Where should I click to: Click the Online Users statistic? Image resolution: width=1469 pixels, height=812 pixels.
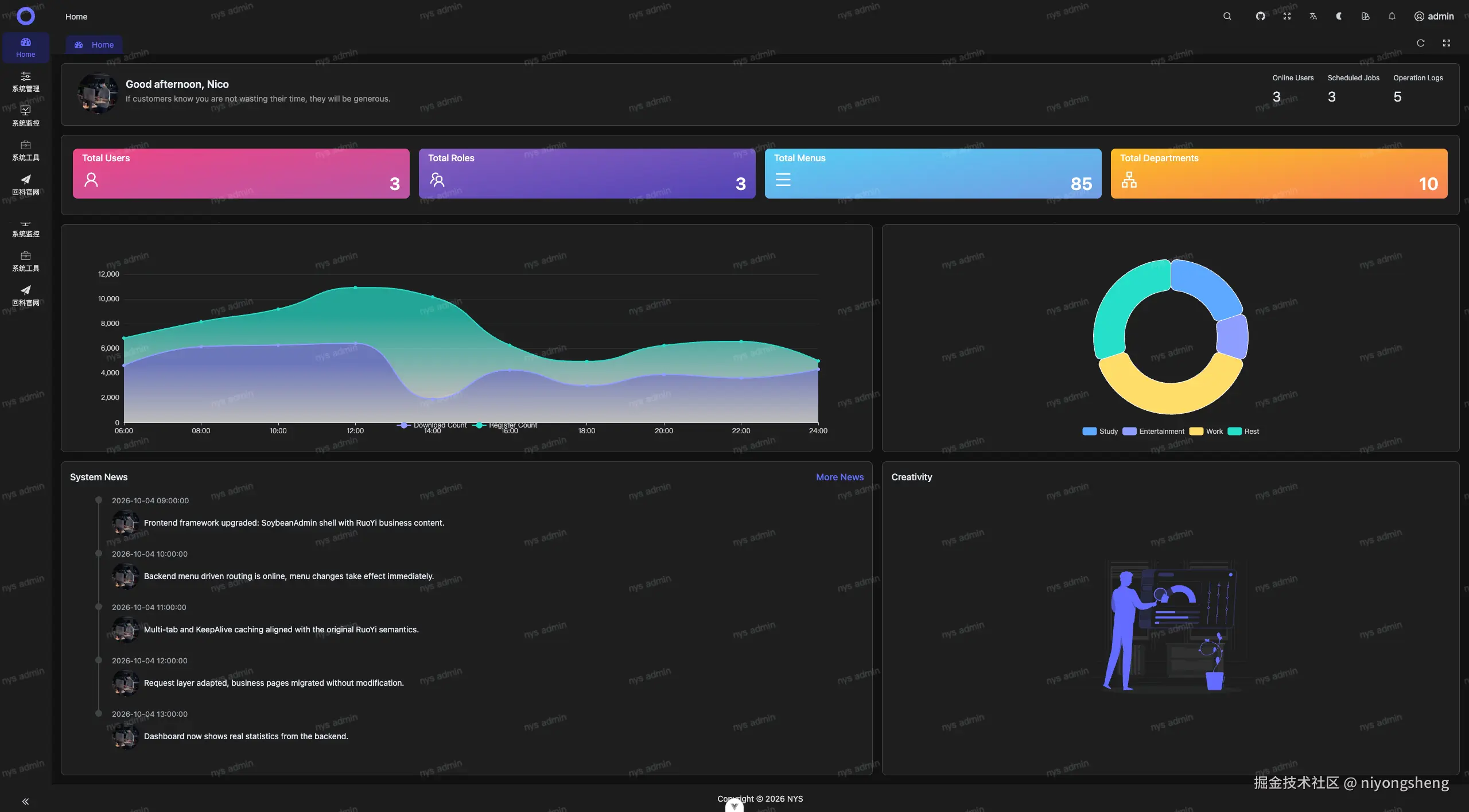1292,89
